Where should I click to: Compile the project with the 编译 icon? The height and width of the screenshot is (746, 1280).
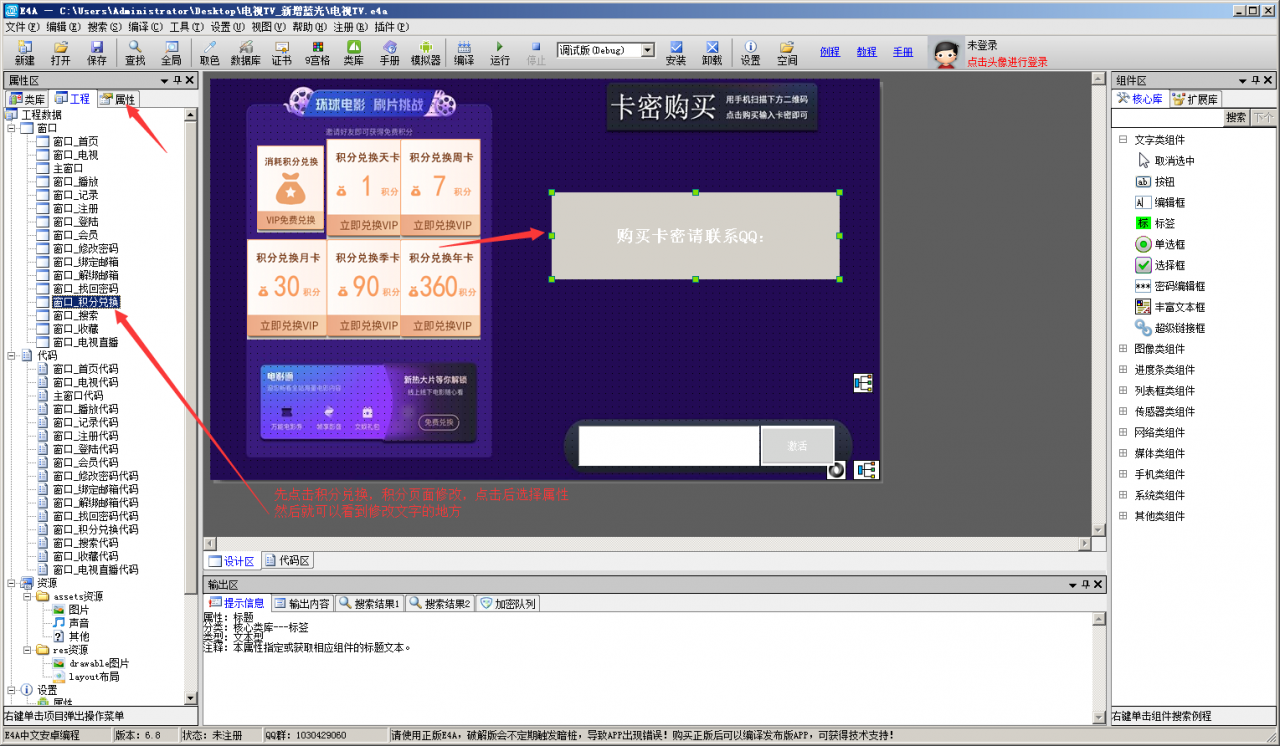pos(465,51)
